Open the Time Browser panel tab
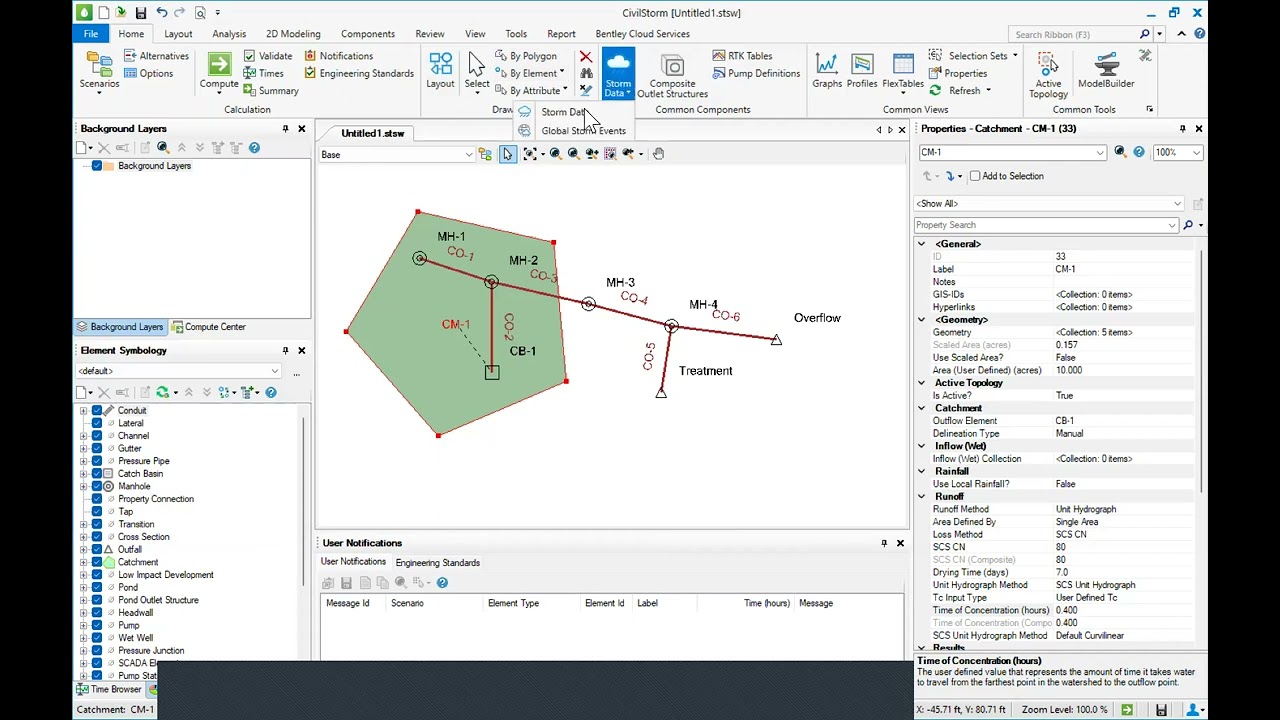Screen dimensions: 1280x720 (x=109, y=689)
